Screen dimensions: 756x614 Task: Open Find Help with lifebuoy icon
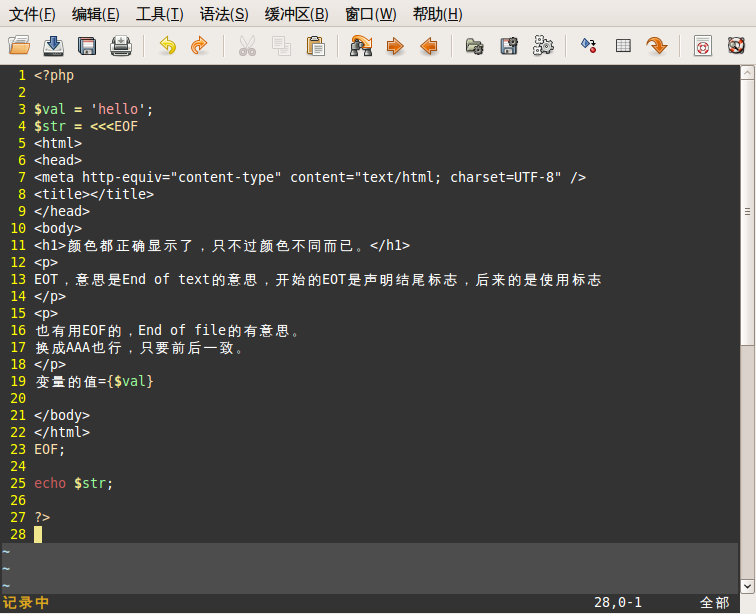pyautogui.click(x=736, y=45)
